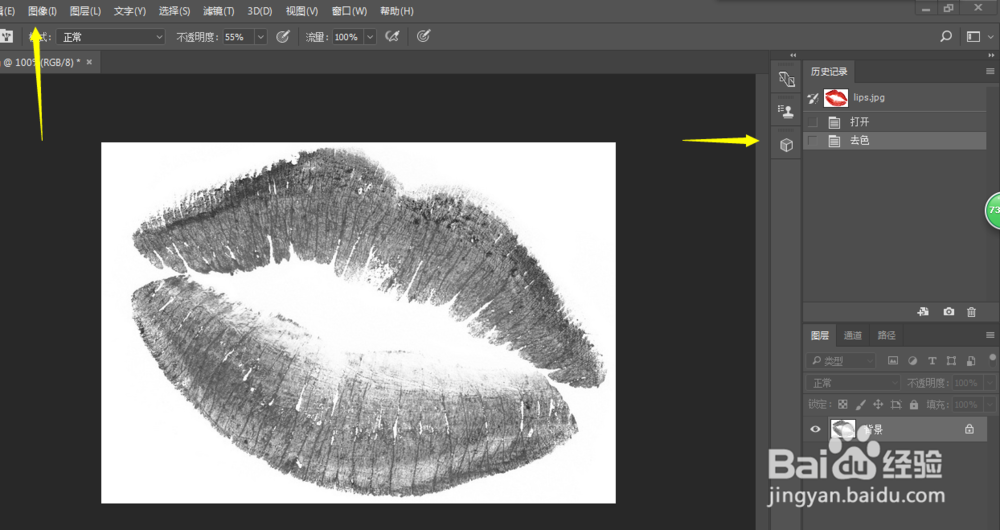Open the 3D(D) menu
This screenshot has height=530, width=1000.
(x=260, y=11)
